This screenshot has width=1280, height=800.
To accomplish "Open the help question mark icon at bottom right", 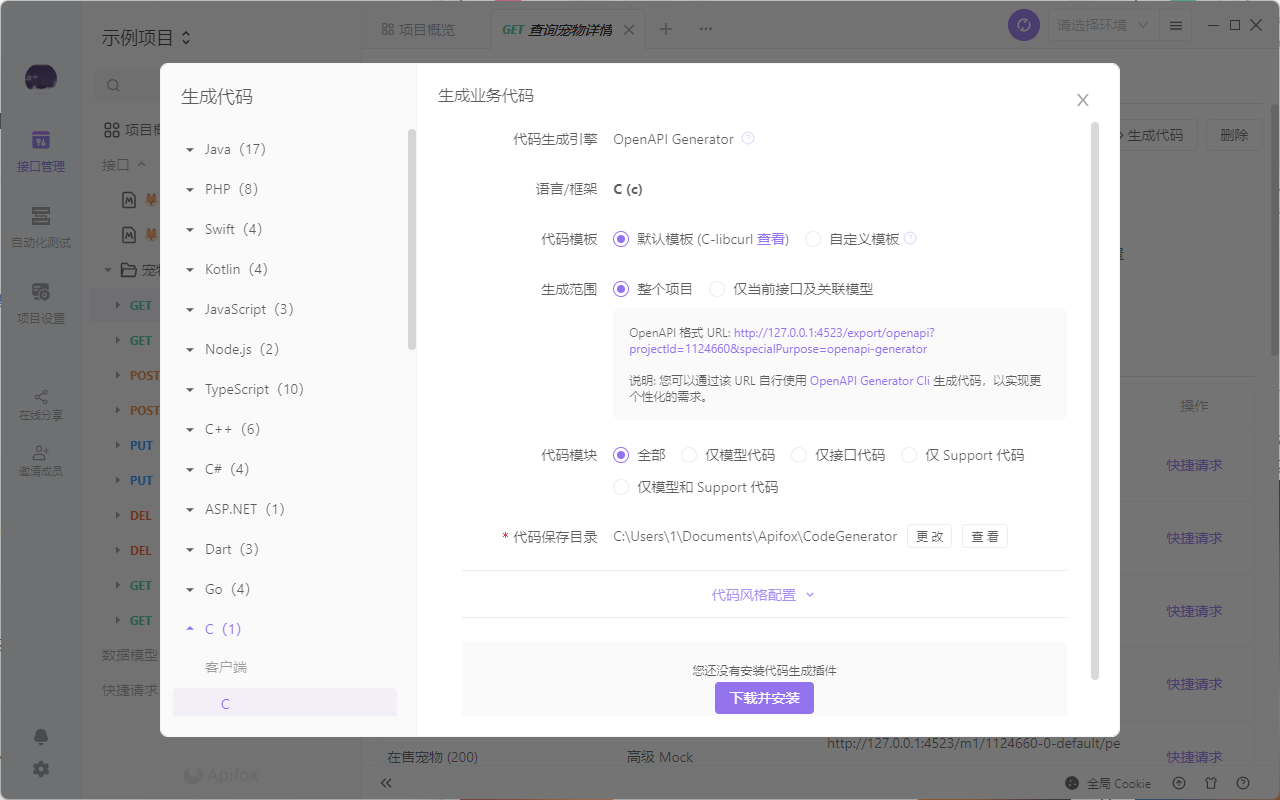I will coord(1241,783).
